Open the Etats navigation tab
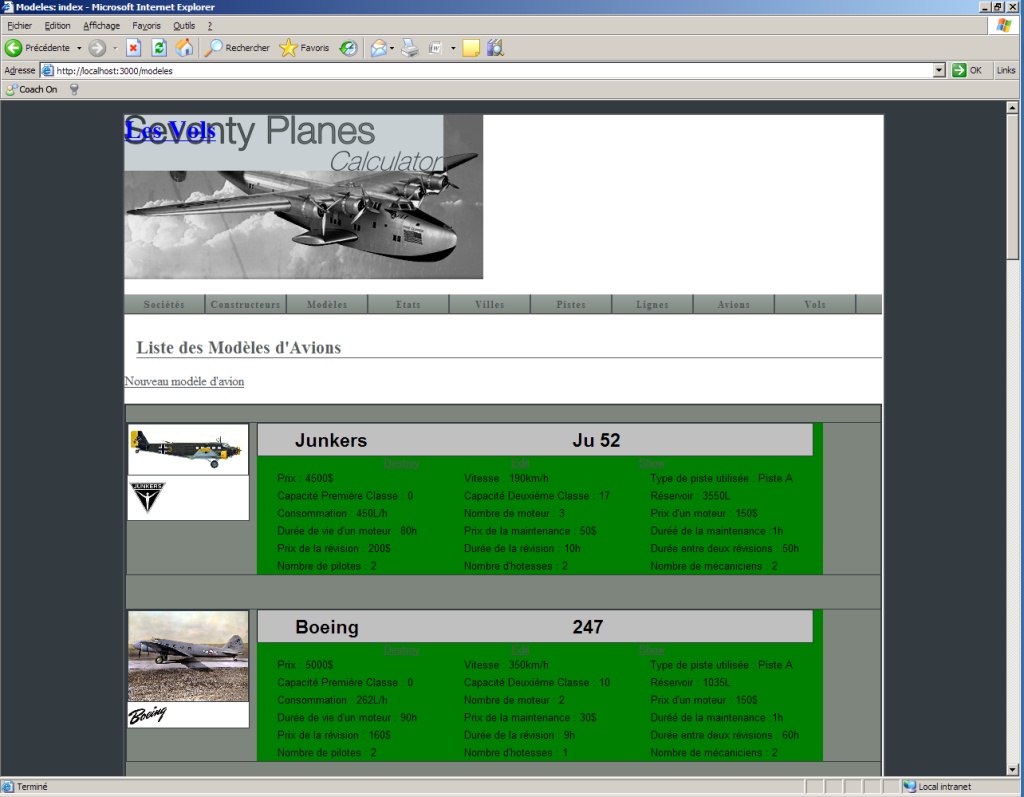The height and width of the screenshot is (797, 1024). pos(408,304)
